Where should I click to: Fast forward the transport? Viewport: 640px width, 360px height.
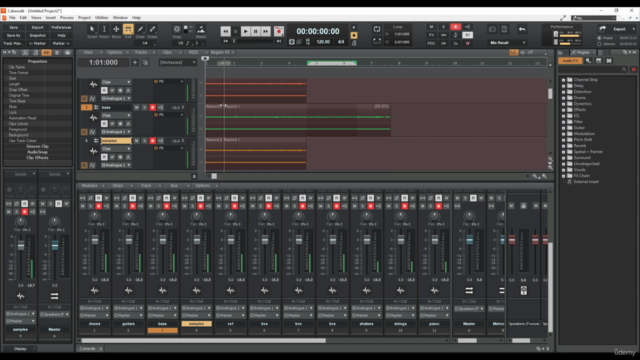point(266,31)
